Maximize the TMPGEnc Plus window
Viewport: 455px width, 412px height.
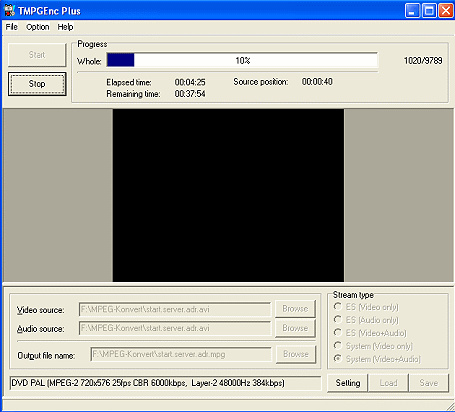pos(429,11)
